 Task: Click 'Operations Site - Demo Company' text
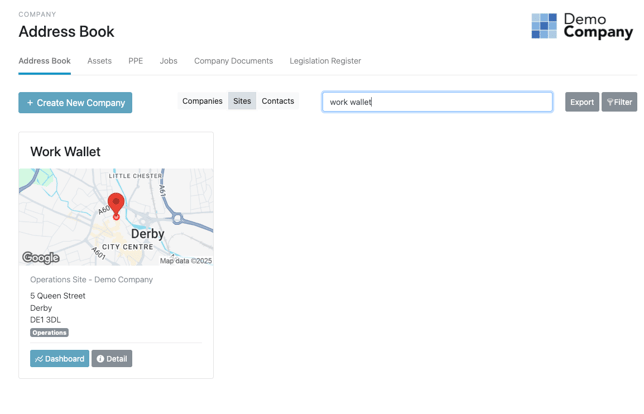(x=91, y=280)
